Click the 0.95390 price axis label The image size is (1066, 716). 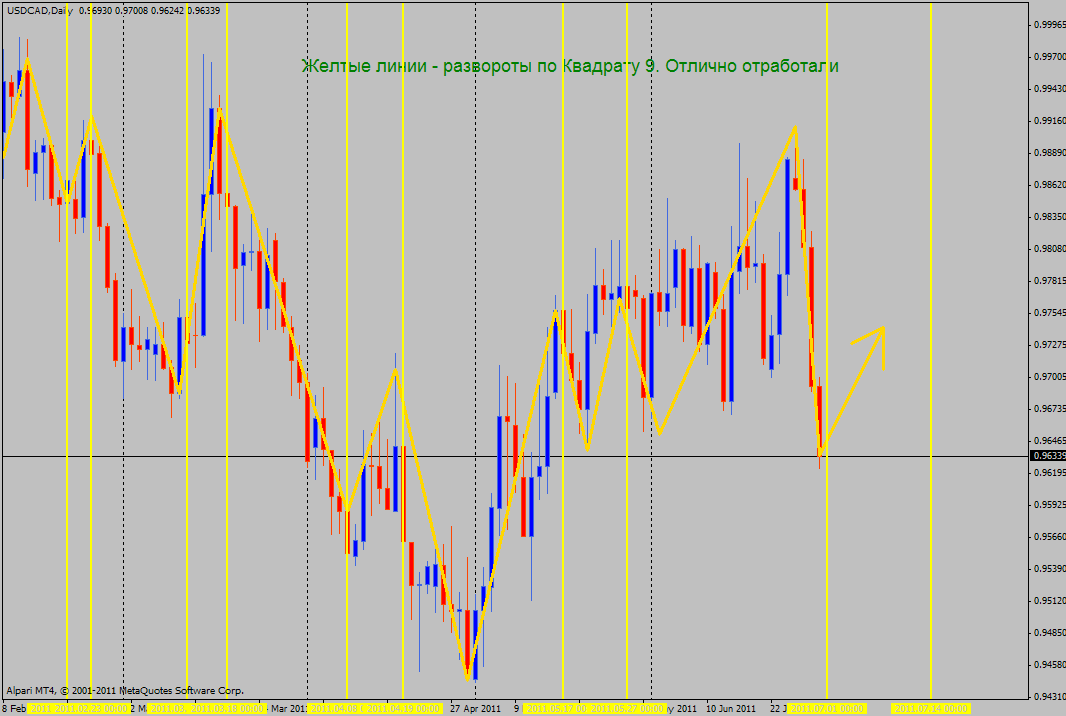[x=1048, y=568]
